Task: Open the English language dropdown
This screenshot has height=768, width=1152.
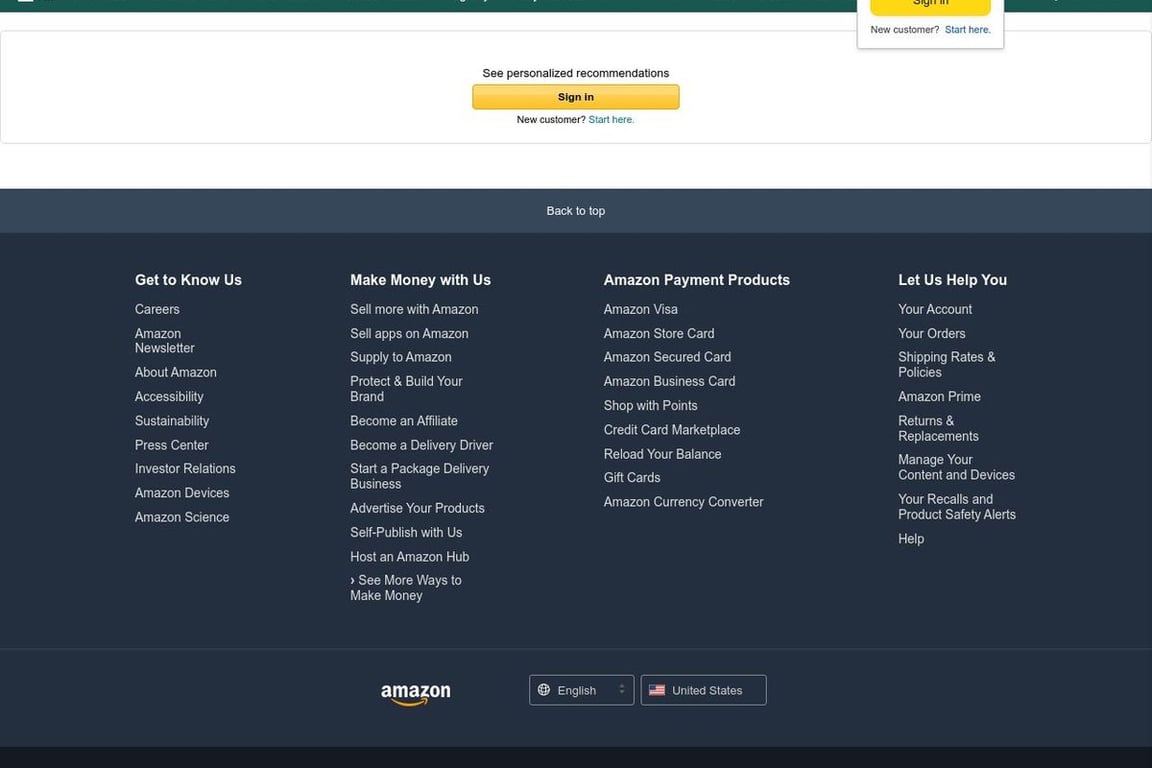Action: pyautogui.click(x=581, y=689)
